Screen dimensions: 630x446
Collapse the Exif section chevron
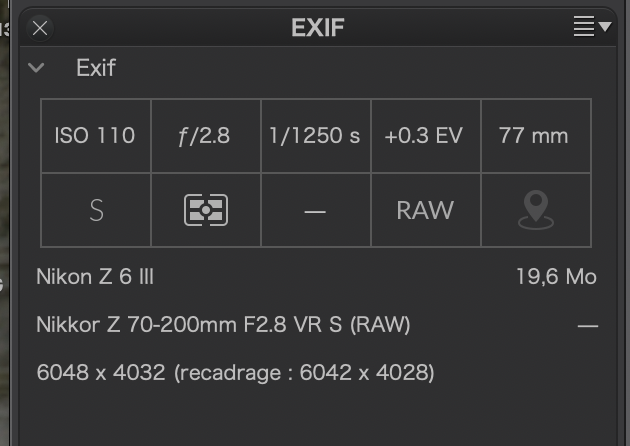click(36, 67)
